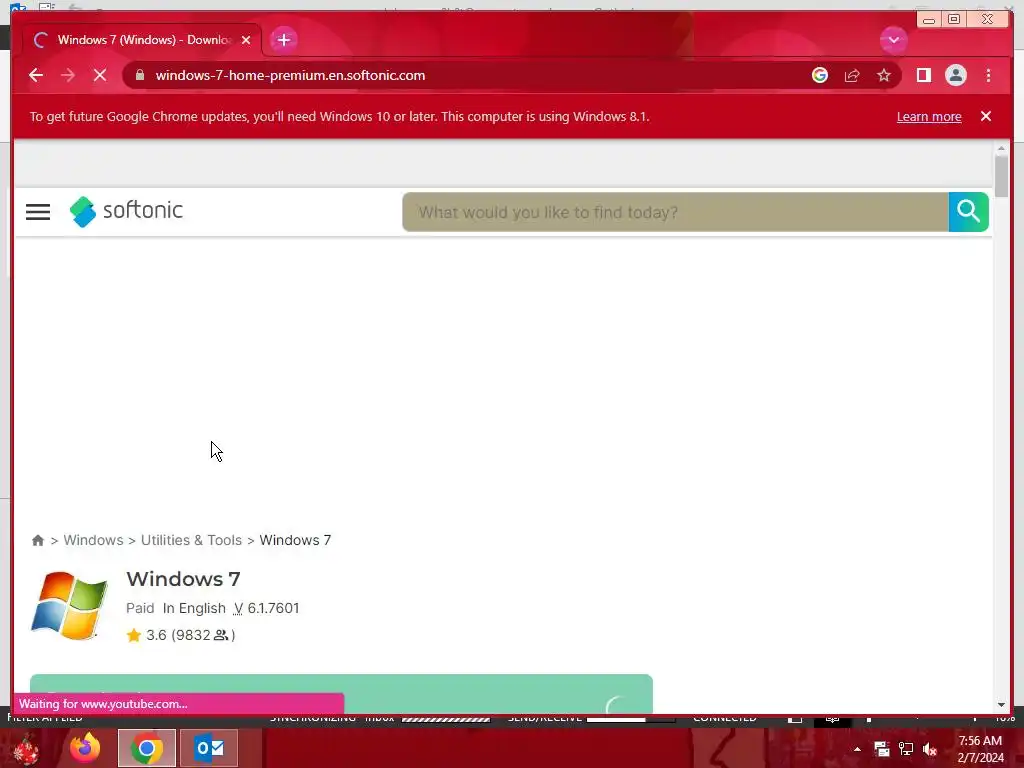The height and width of the screenshot is (768, 1024).
Task: Click the Google icon in address bar
Action: point(820,75)
